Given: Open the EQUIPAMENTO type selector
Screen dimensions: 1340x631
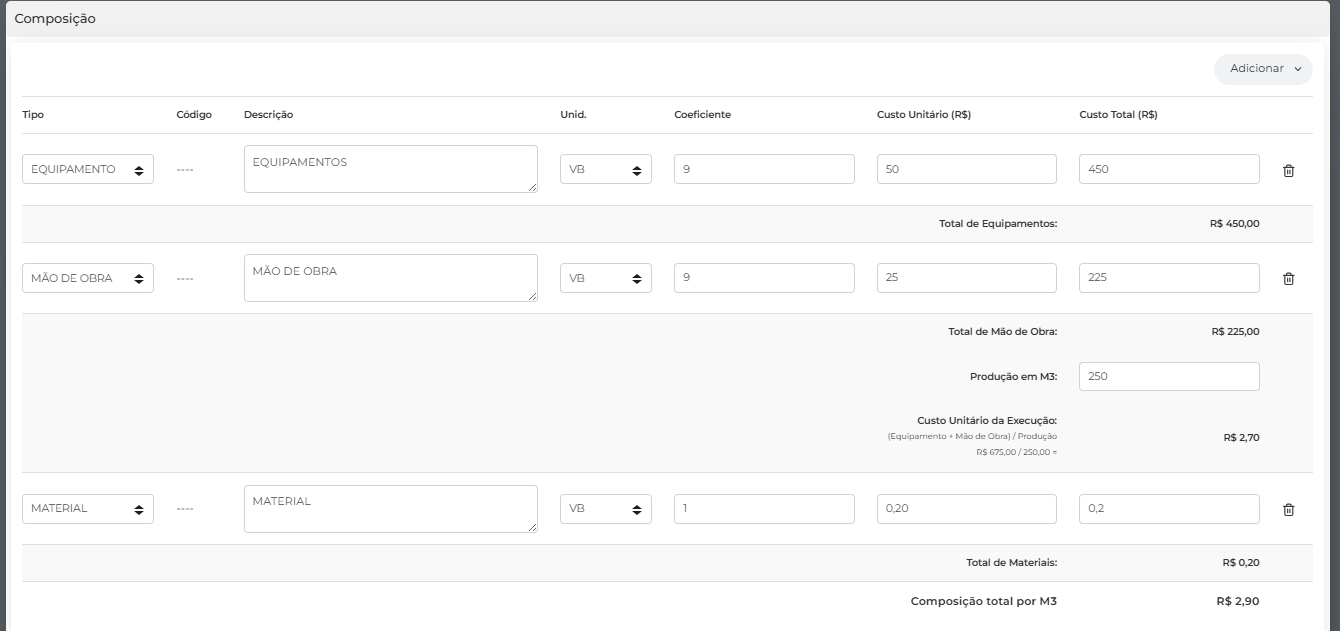Looking at the screenshot, I should [88, 170].
